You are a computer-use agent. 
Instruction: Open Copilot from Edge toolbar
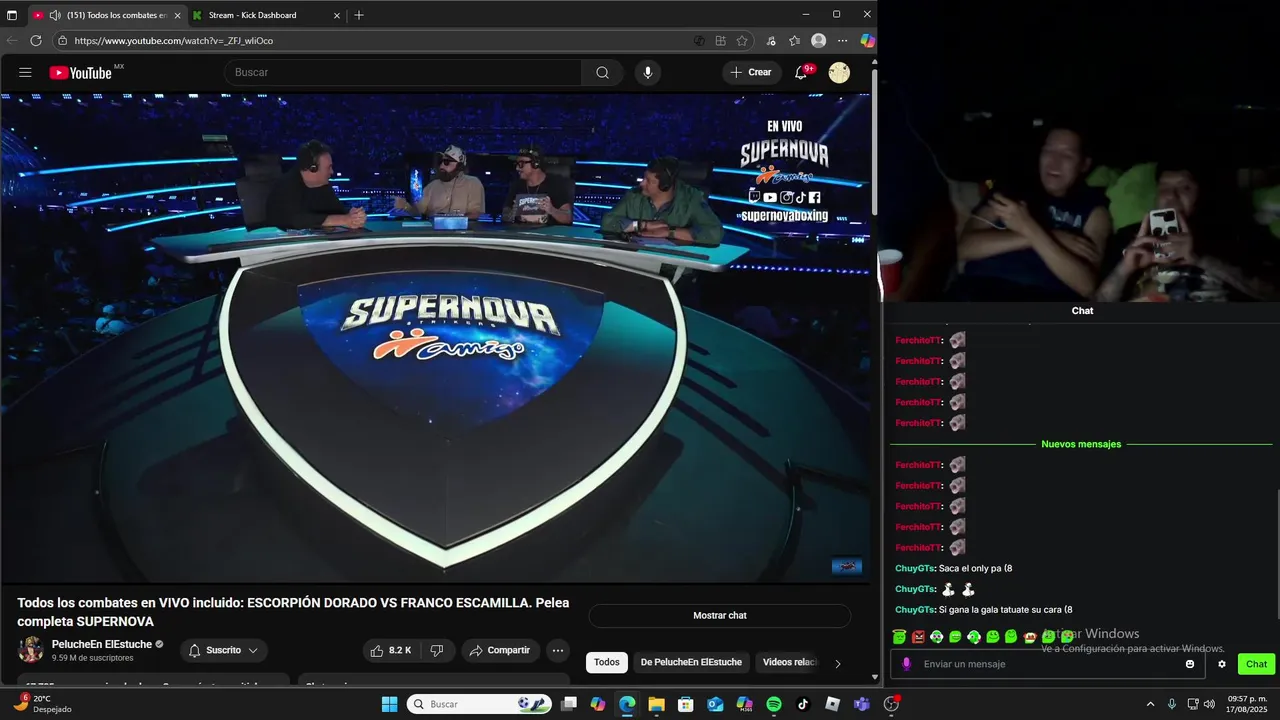point(867,41)
